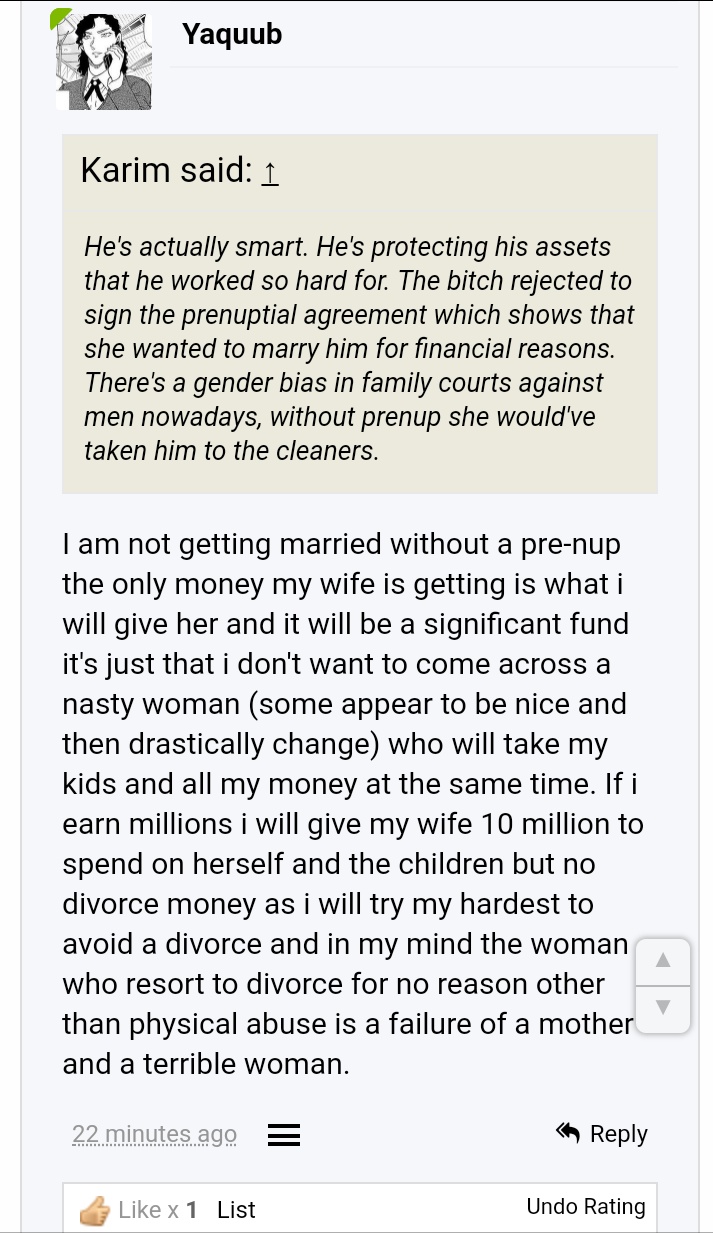Viewport: 713px width, 1233px height.
Task: Click Undo Rating
Action: pyautogui.click(x=586, y=1207)
